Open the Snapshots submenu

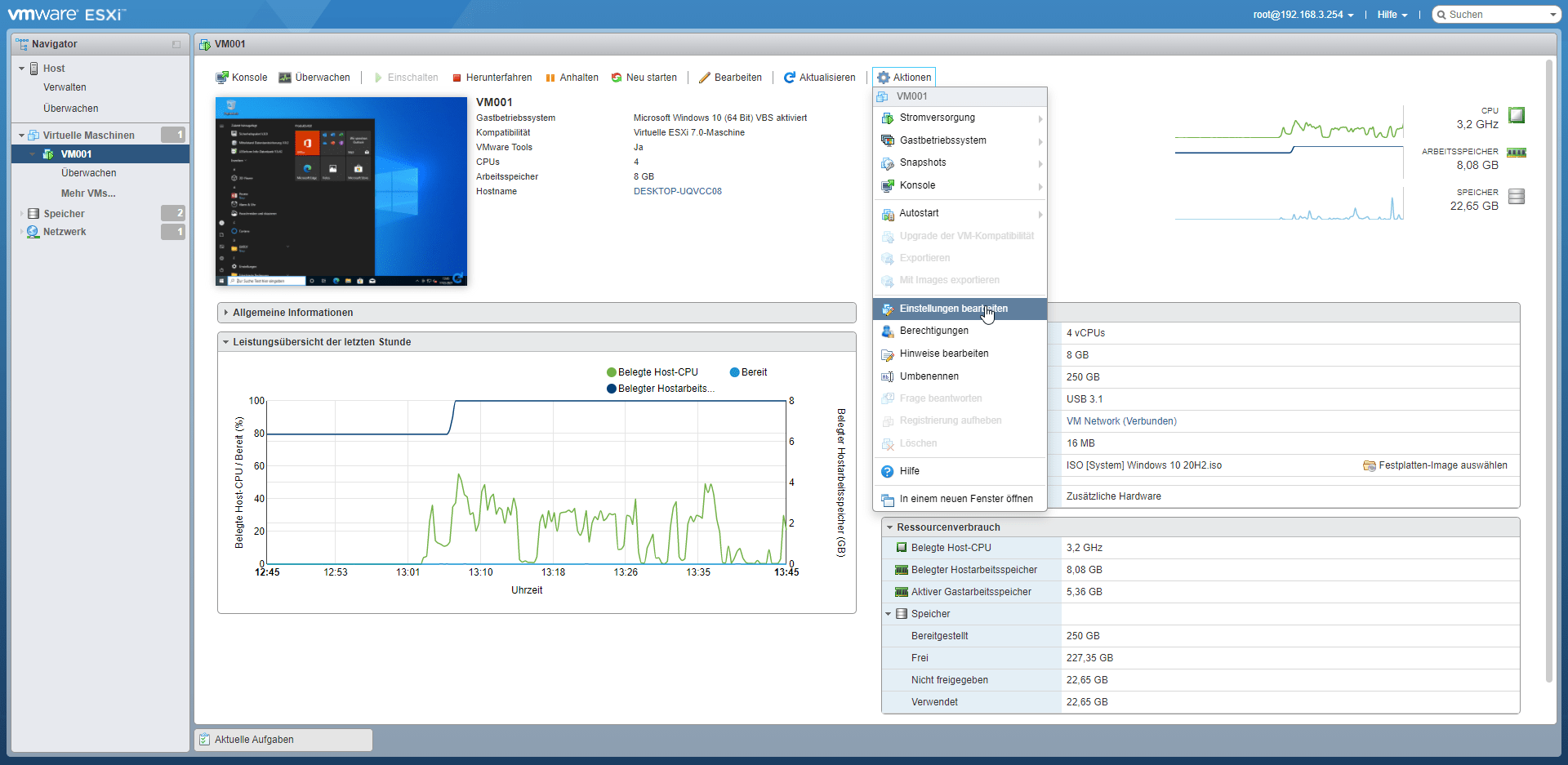point(923,163)
